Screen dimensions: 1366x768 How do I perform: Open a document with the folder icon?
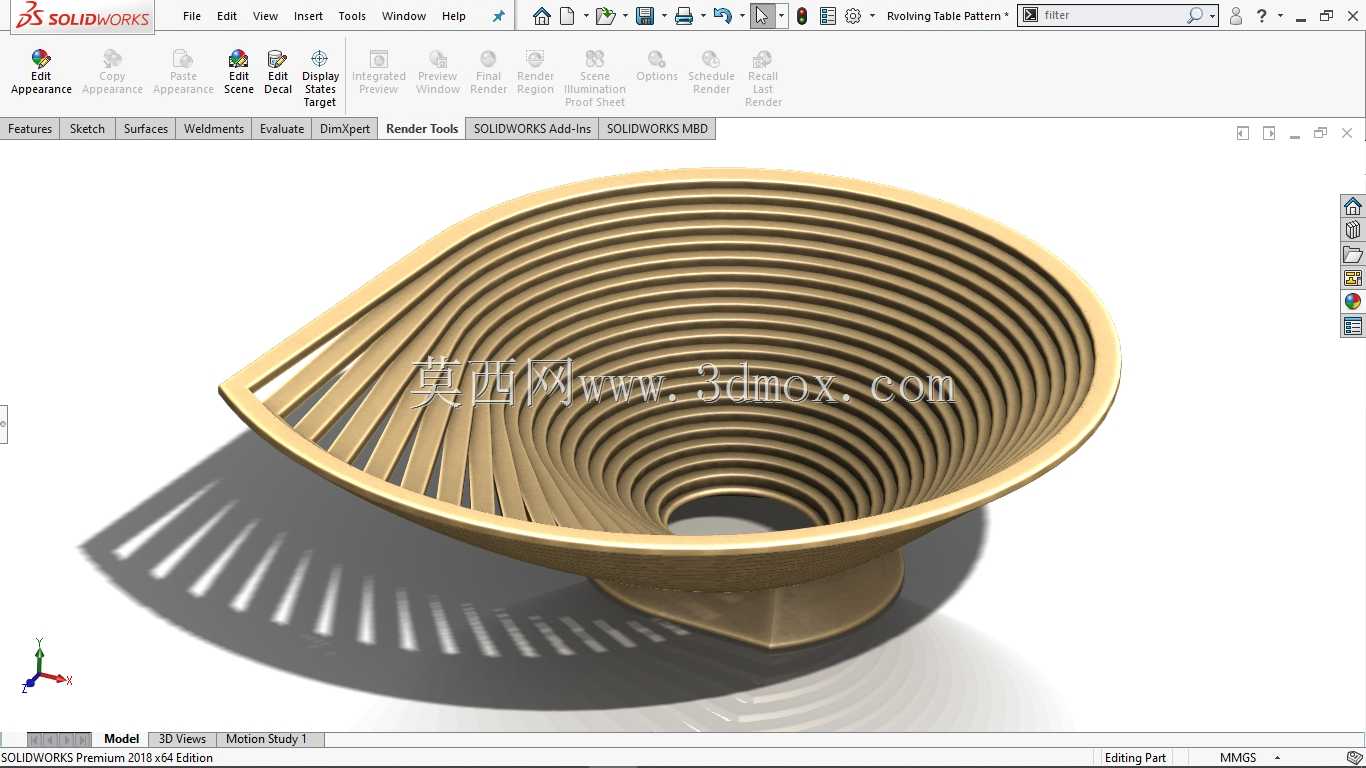(x=604, y=16)
